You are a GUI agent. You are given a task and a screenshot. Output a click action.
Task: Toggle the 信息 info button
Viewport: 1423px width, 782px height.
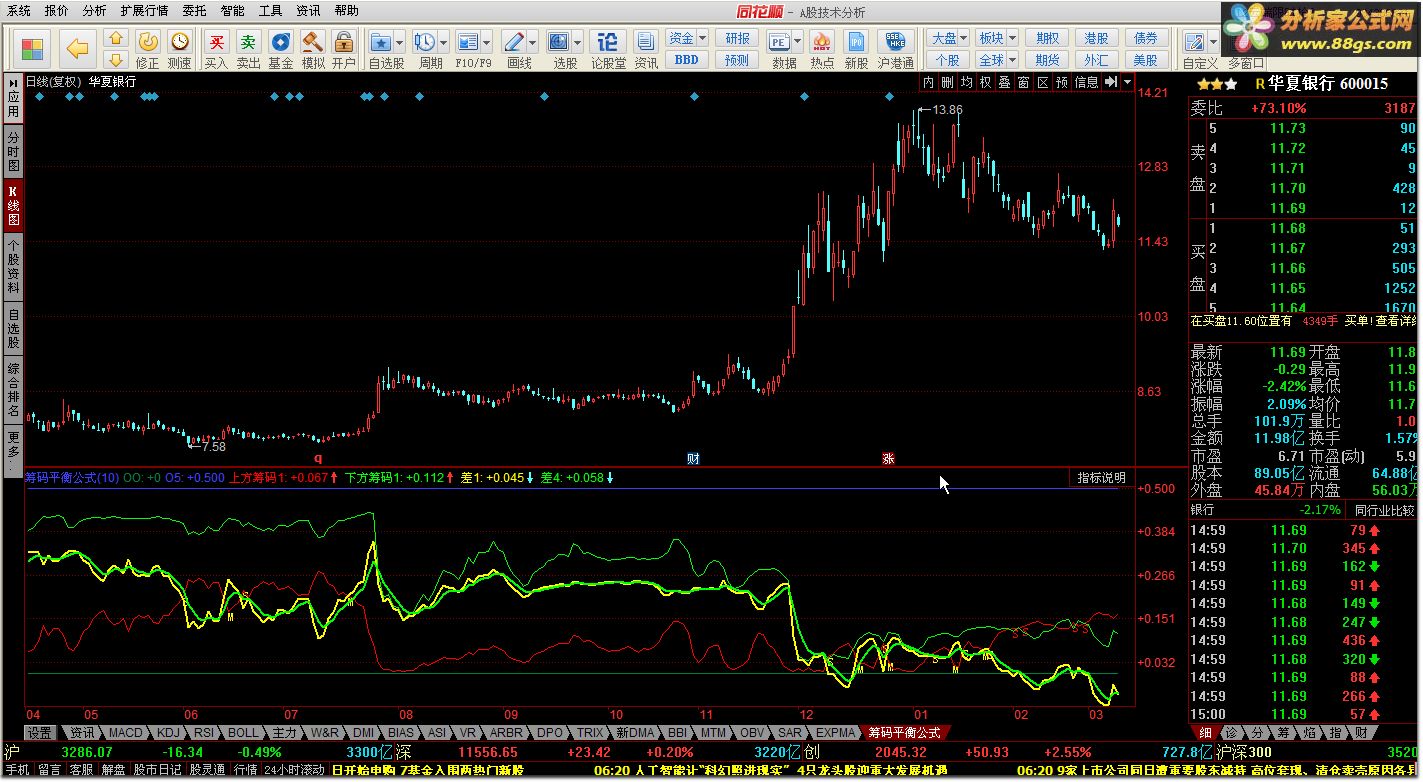pyautogui.click(x=1086, y=82)
